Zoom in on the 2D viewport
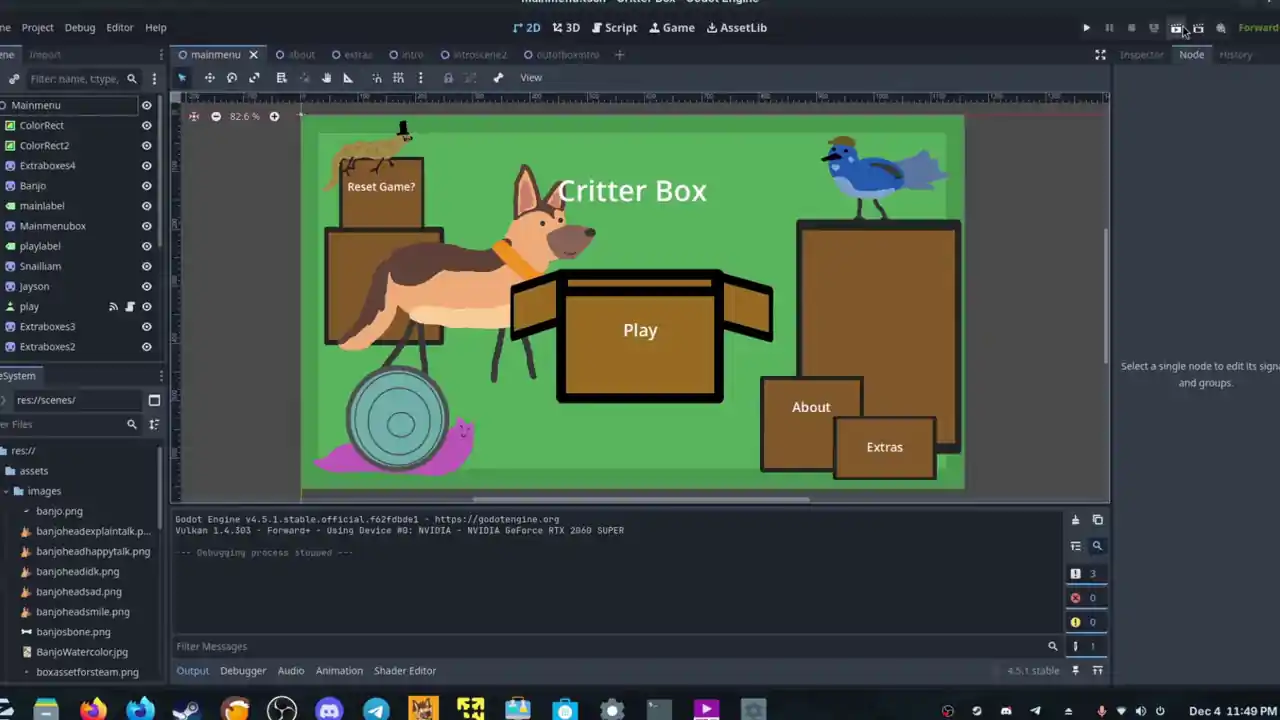This screenshot has width=1280, height=720. pos(274,117)
